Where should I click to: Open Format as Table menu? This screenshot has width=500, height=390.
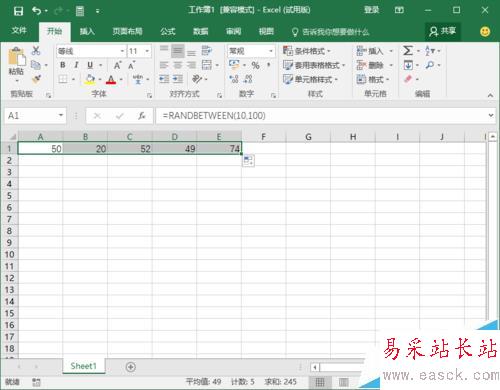[314, 65]
